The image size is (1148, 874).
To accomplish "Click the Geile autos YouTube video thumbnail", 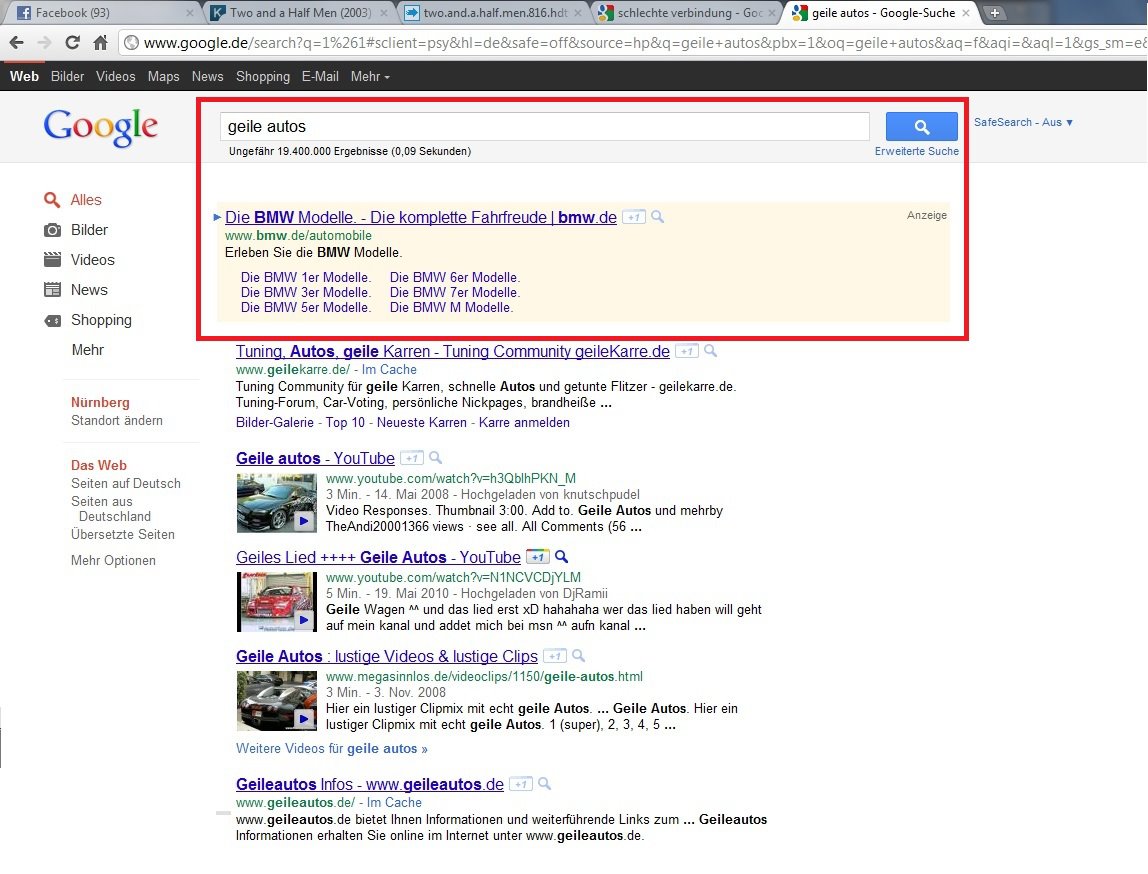I will (277, 502).
